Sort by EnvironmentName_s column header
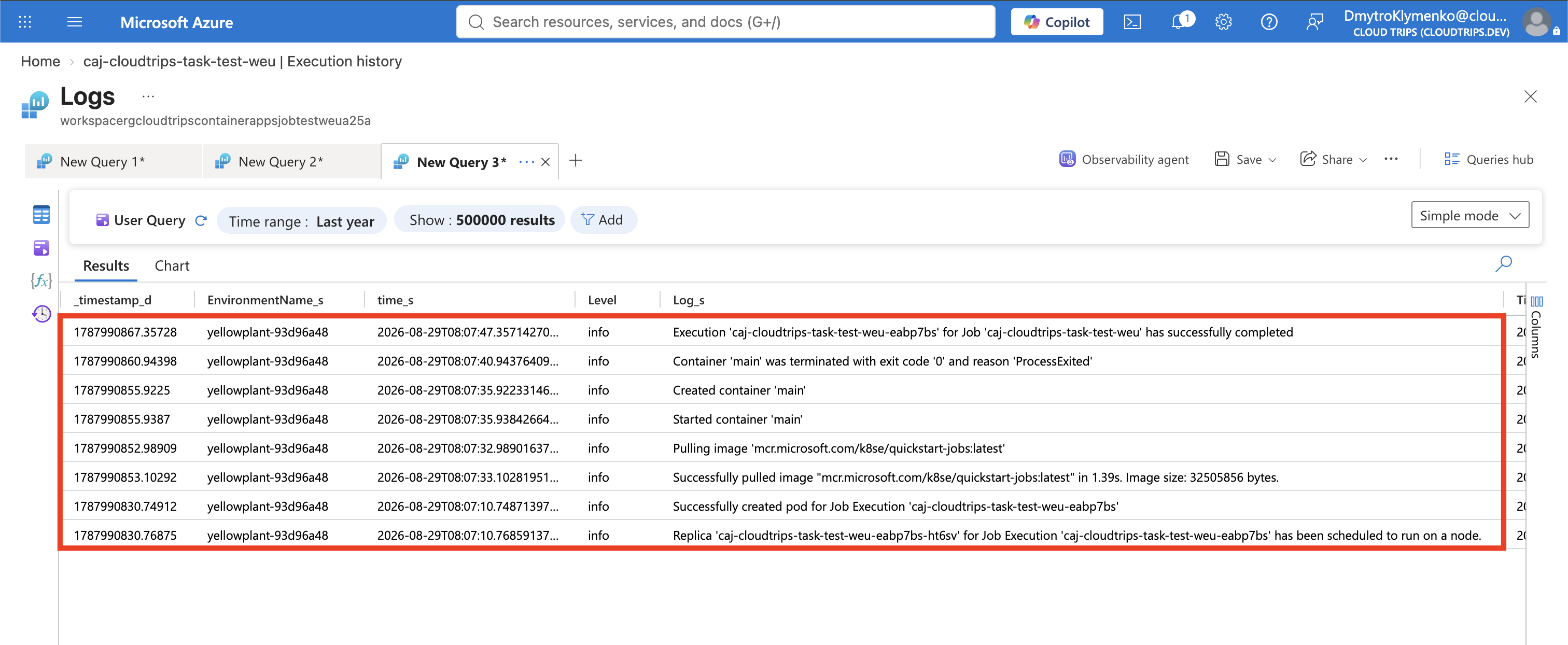This screenshot has width=1568, height=645. [265, 300]
